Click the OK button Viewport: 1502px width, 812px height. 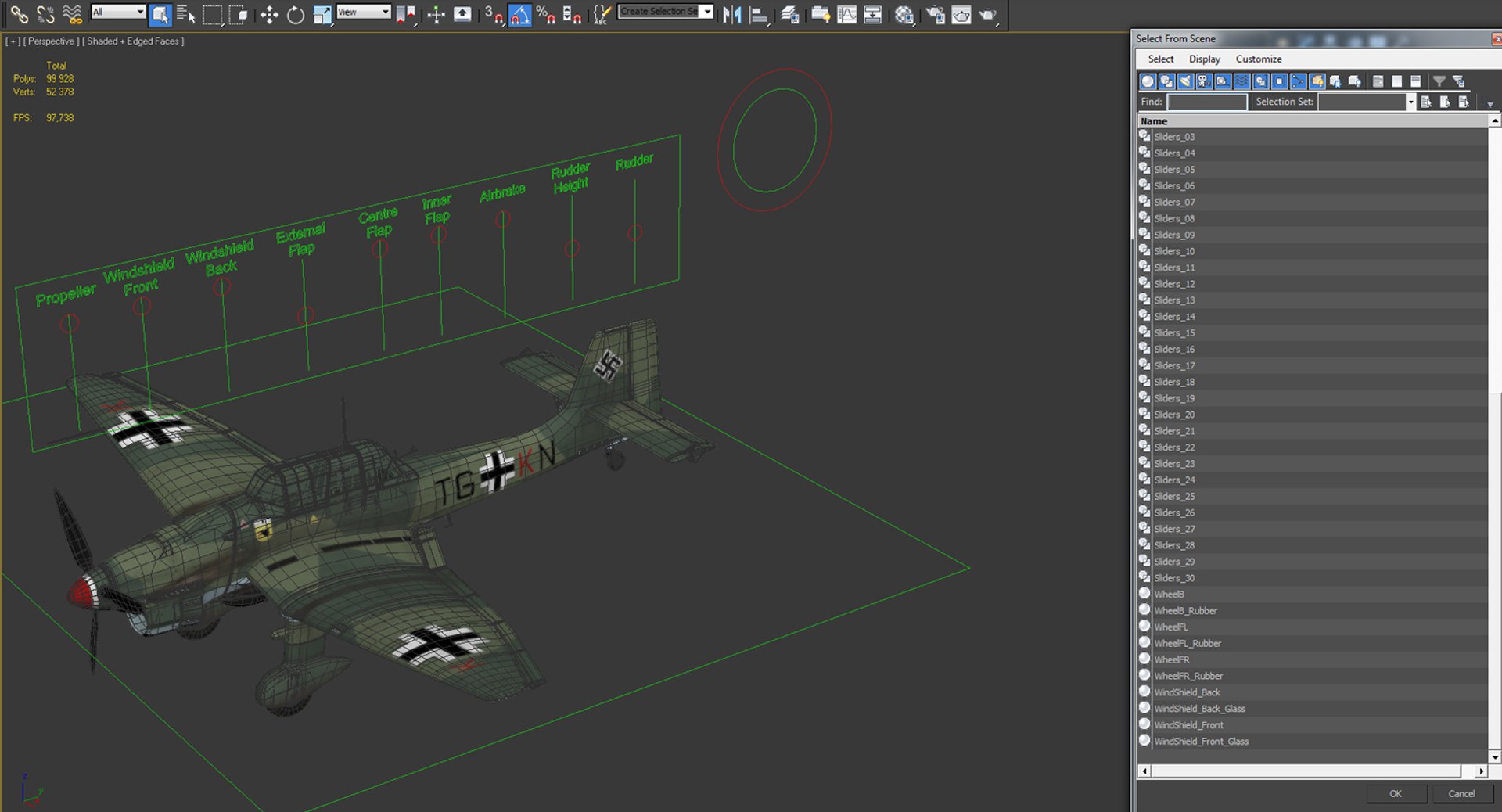pyautogui.click(x=1396, y=793)
